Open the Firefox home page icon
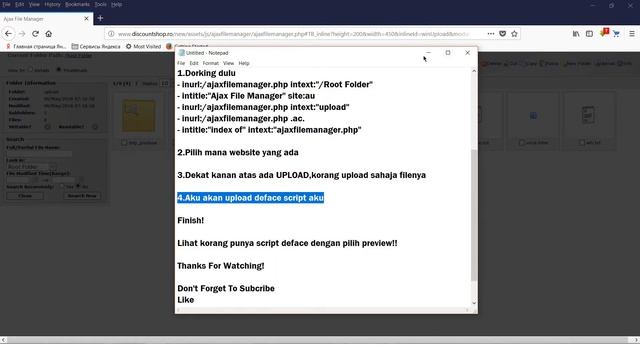Image resolution: width=640 pixels, height=360 pixels. tap(49, 34)
